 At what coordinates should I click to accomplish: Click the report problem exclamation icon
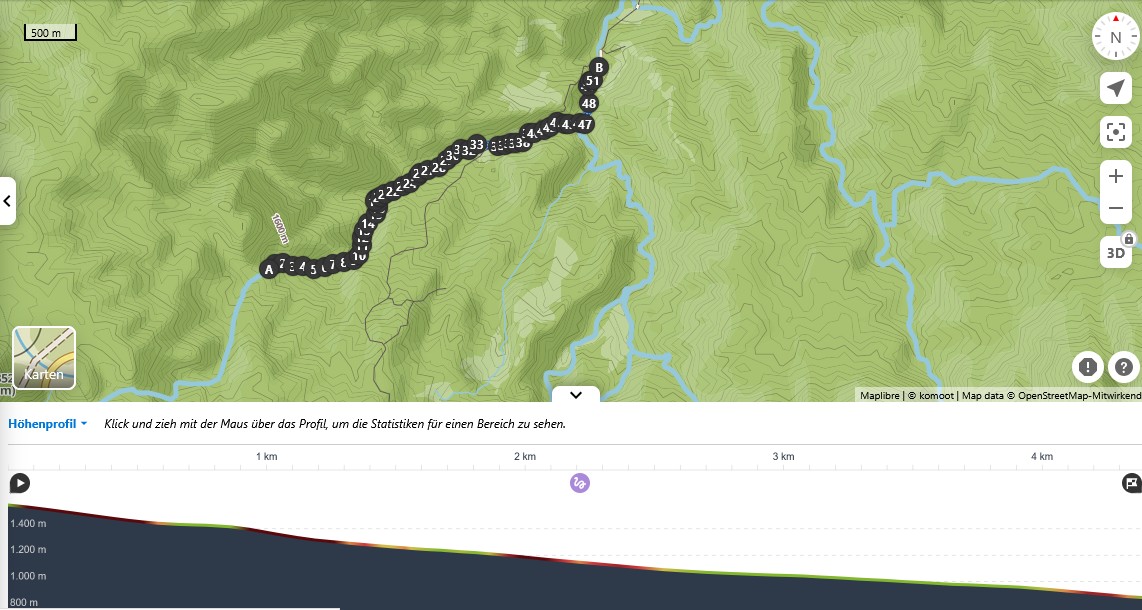point(1087,367)
